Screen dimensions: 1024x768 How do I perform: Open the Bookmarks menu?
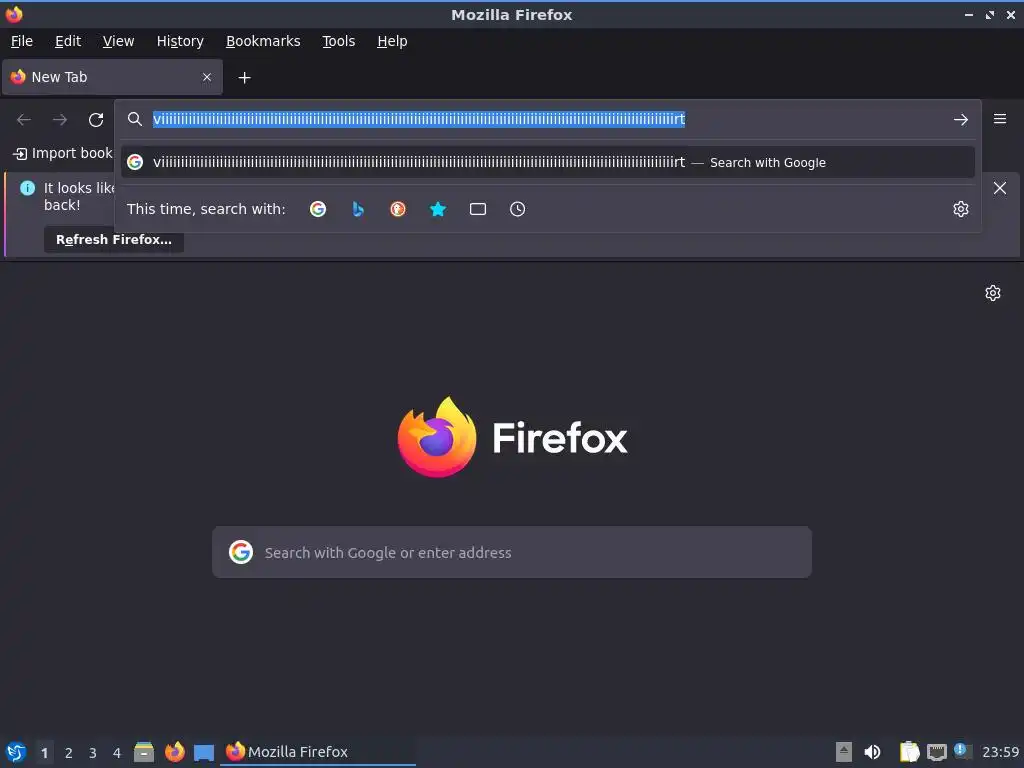point(263,41)
